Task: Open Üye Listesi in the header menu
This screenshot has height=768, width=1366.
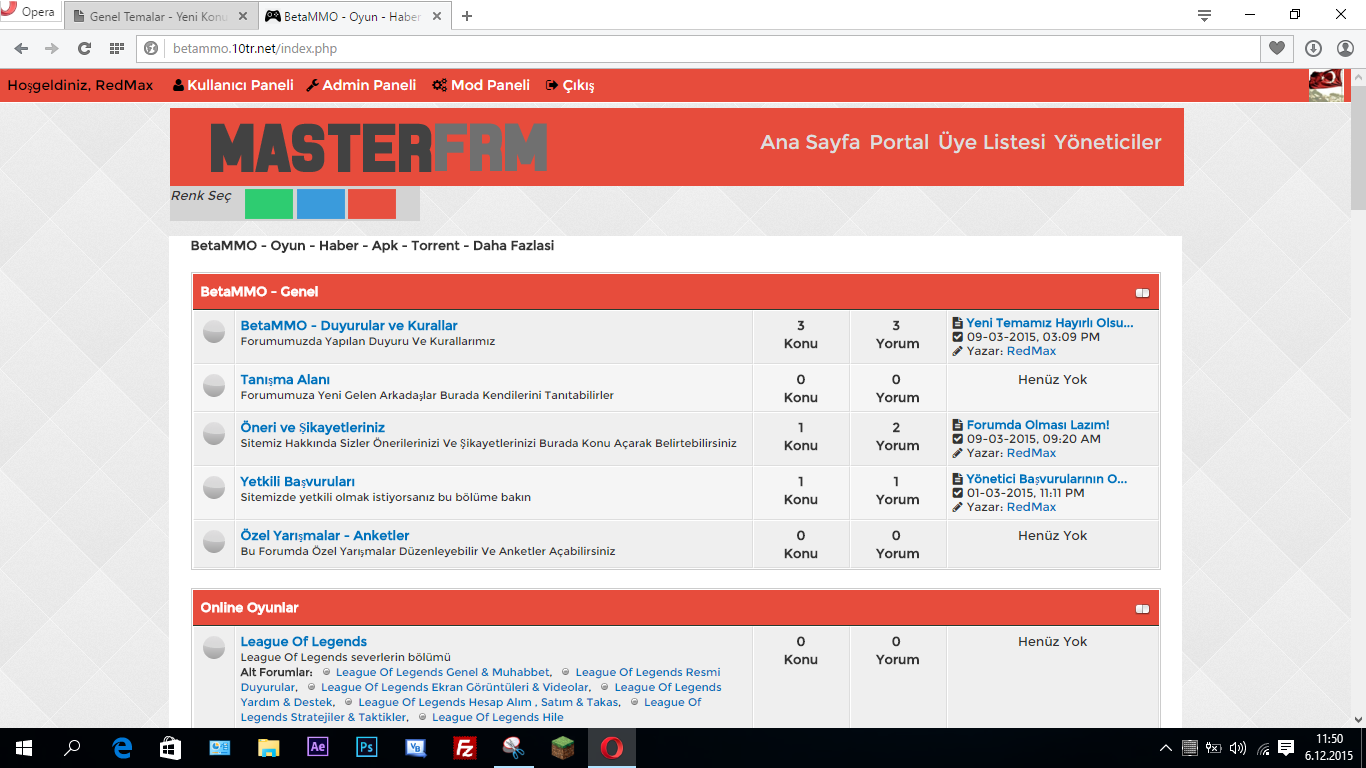Action: point(992,142)
